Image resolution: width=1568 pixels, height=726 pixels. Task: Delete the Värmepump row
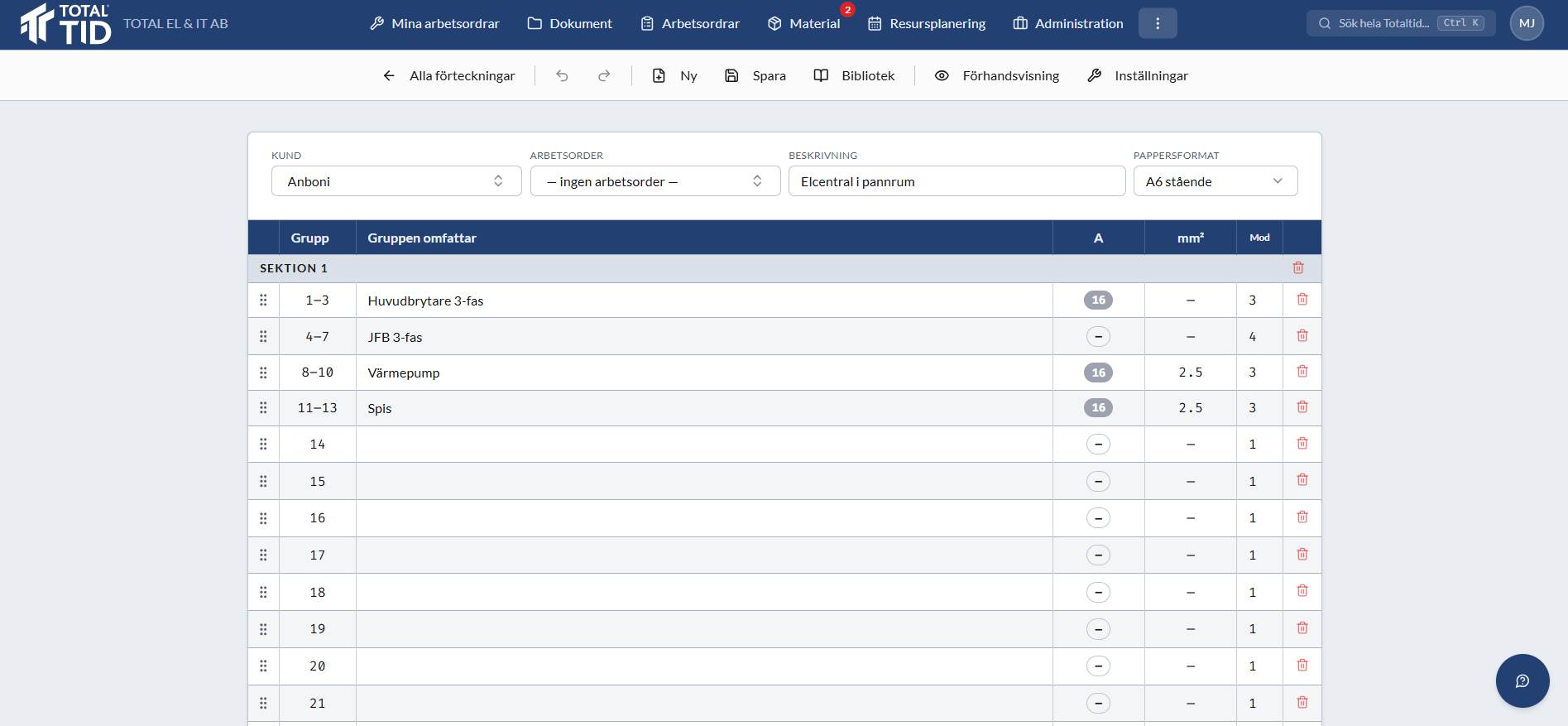coord(1302,371)
